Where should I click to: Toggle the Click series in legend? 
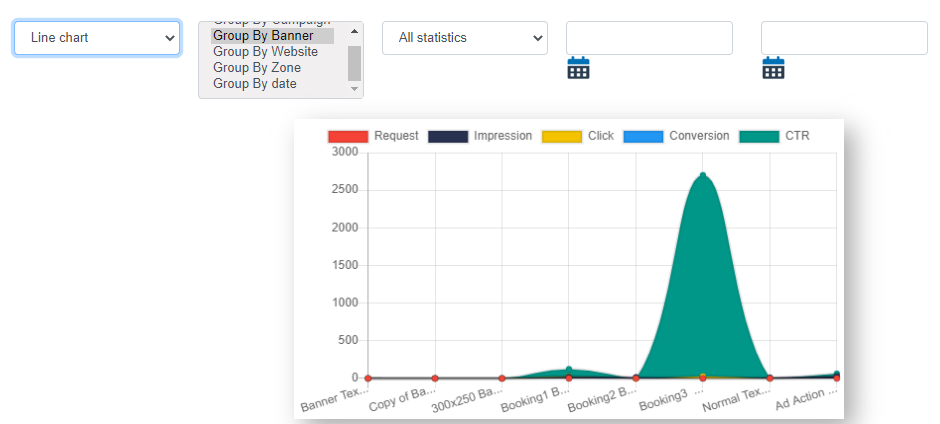tap(561, 136)
